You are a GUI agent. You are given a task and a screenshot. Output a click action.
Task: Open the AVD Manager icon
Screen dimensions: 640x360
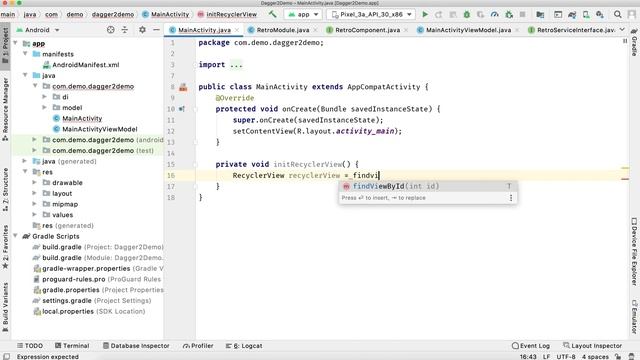pyautogui.click(x=586, y=14)
